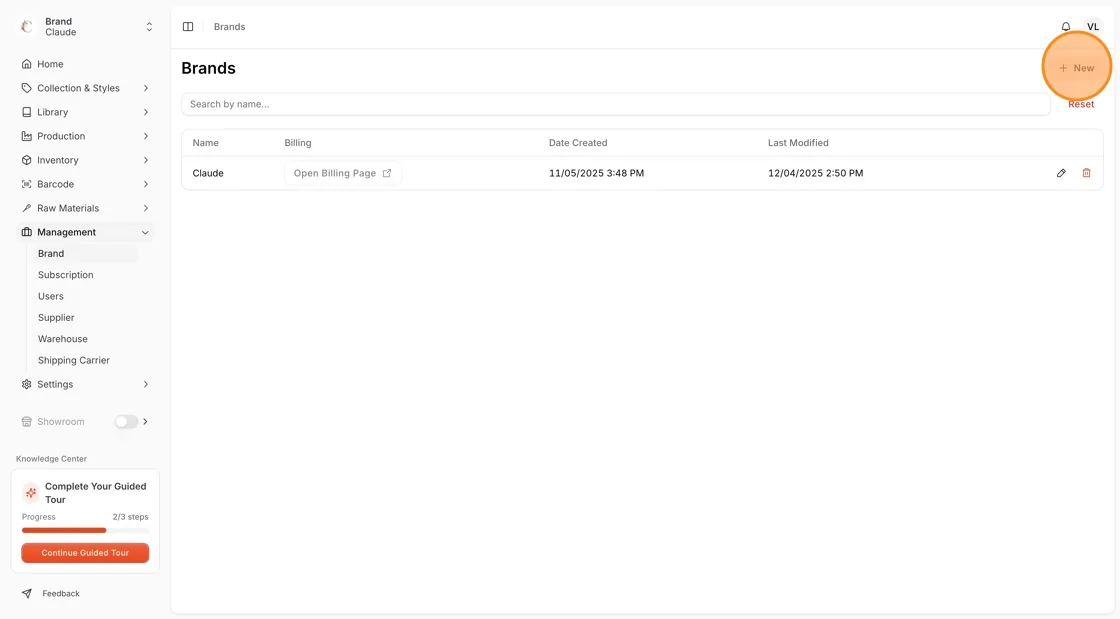Click the Claude name cell
Viewport: 1120px width, 619px height.
[208, 173]
